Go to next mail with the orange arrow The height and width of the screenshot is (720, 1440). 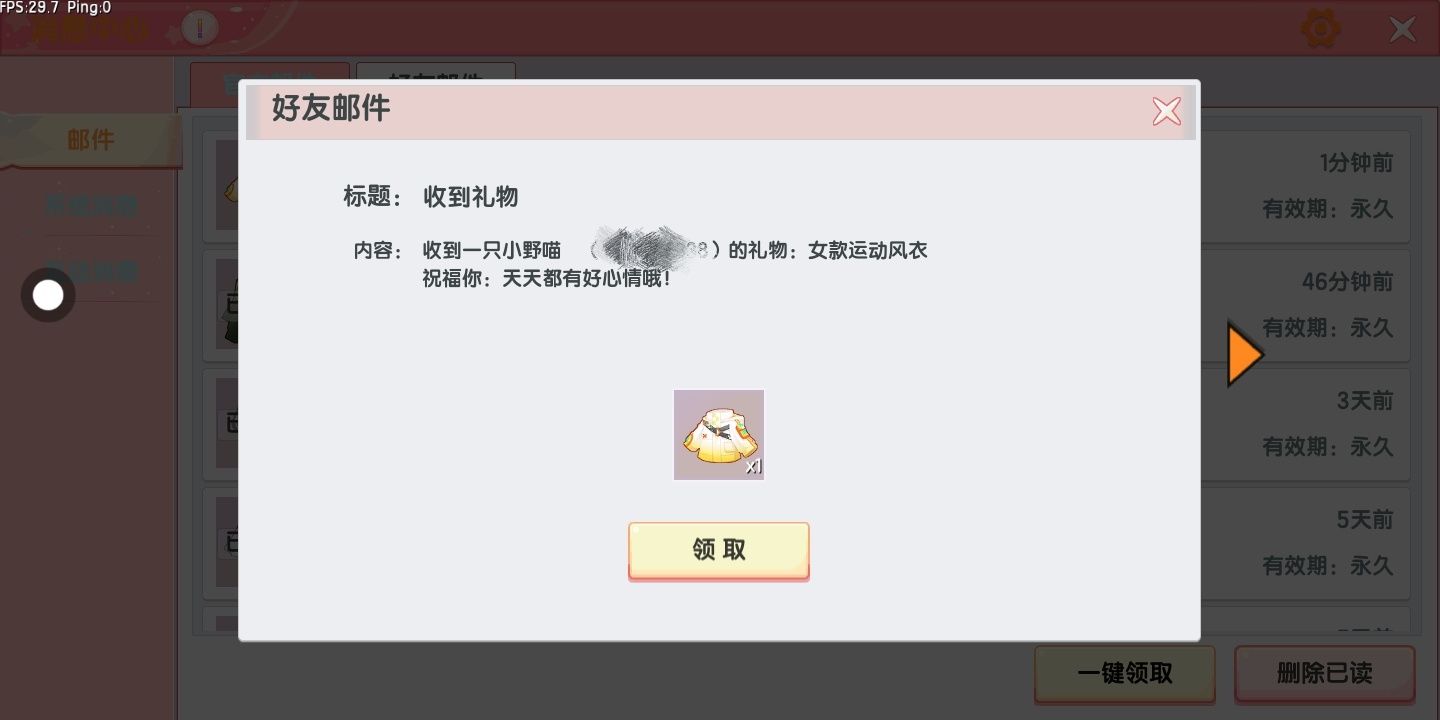tap(1245, 353)
